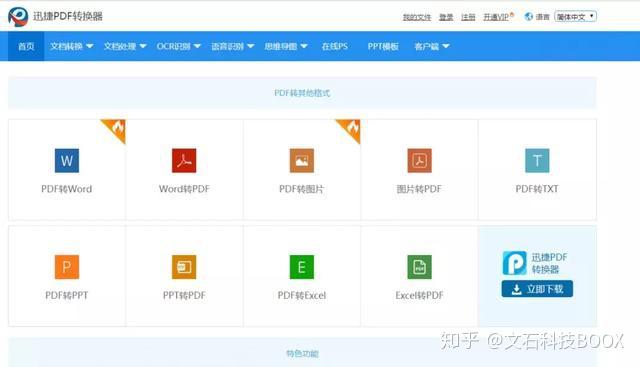This screenshot has width=640, height=367.
Task: Open the PDF转TXT teal T icon
Action: click(x=537, y=160)
